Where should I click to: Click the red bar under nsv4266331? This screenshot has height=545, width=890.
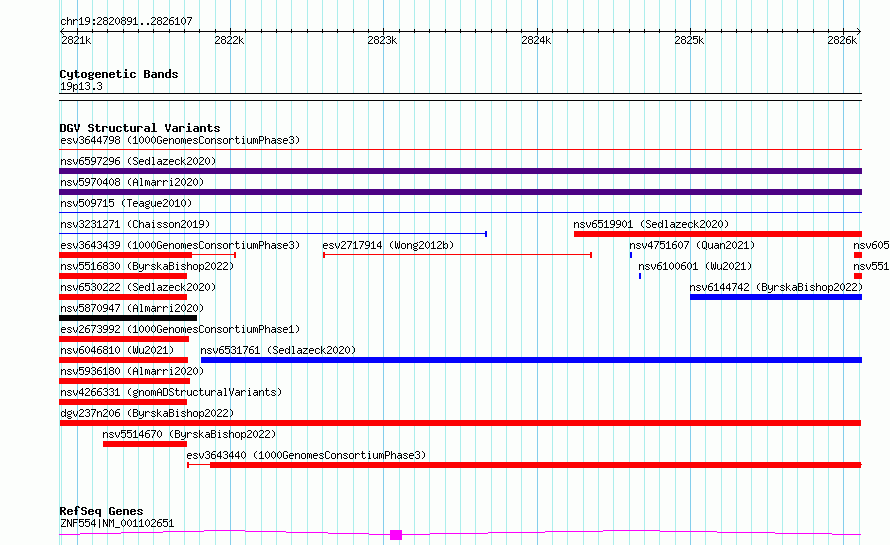coord(123,402)
